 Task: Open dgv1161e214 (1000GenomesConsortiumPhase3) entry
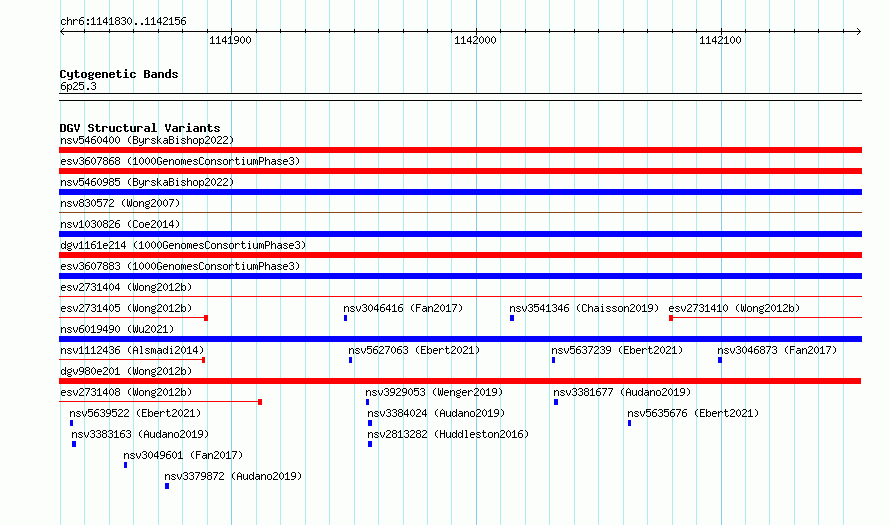pyautogui.click(x=183, y=245)
